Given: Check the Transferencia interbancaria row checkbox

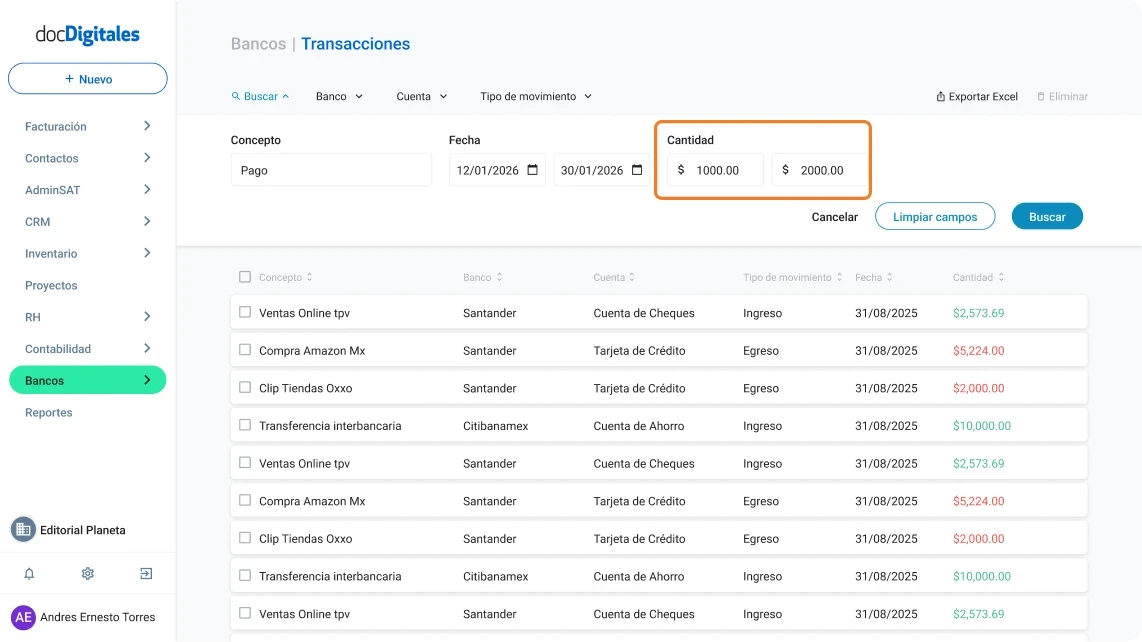Looking at the screenshot, I should 243,425.
